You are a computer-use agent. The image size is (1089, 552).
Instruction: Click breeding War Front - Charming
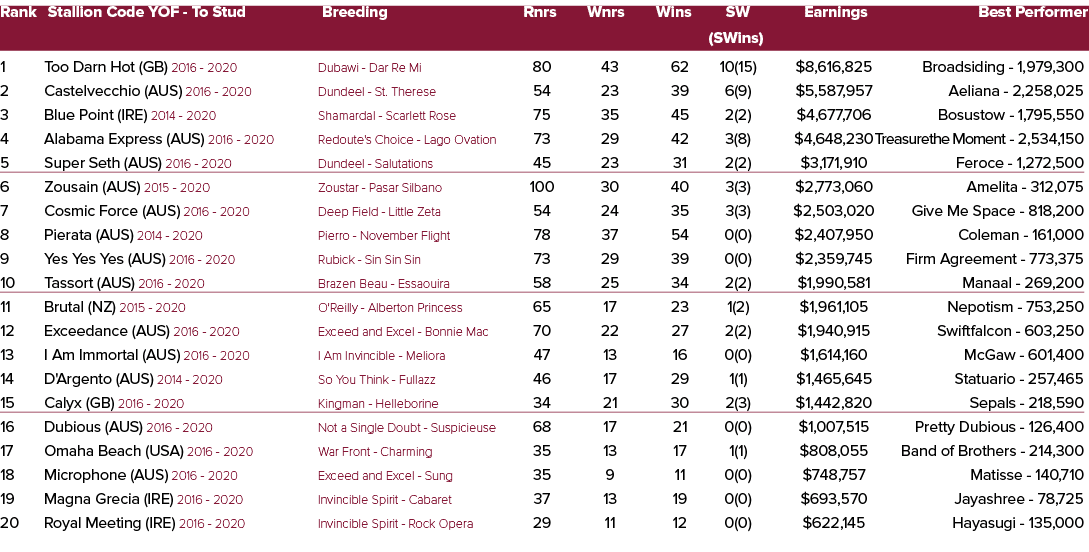375,451
